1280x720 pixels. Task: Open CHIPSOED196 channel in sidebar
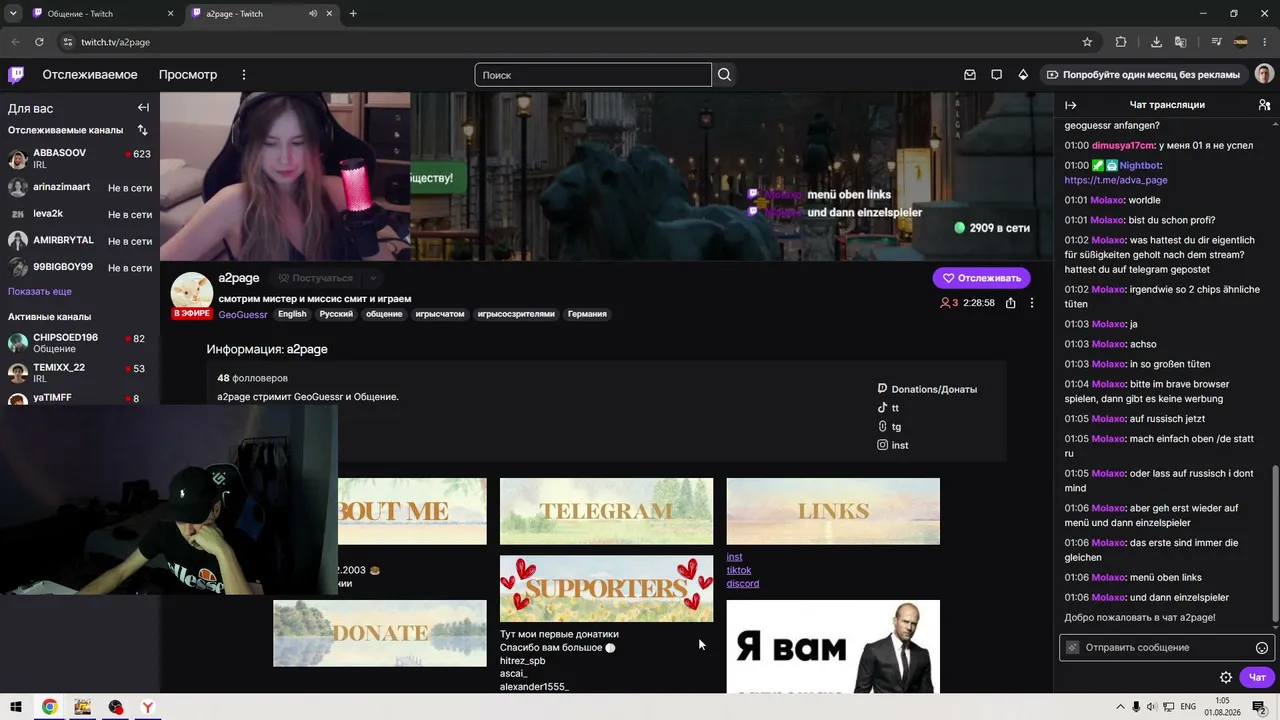(80, 344)
